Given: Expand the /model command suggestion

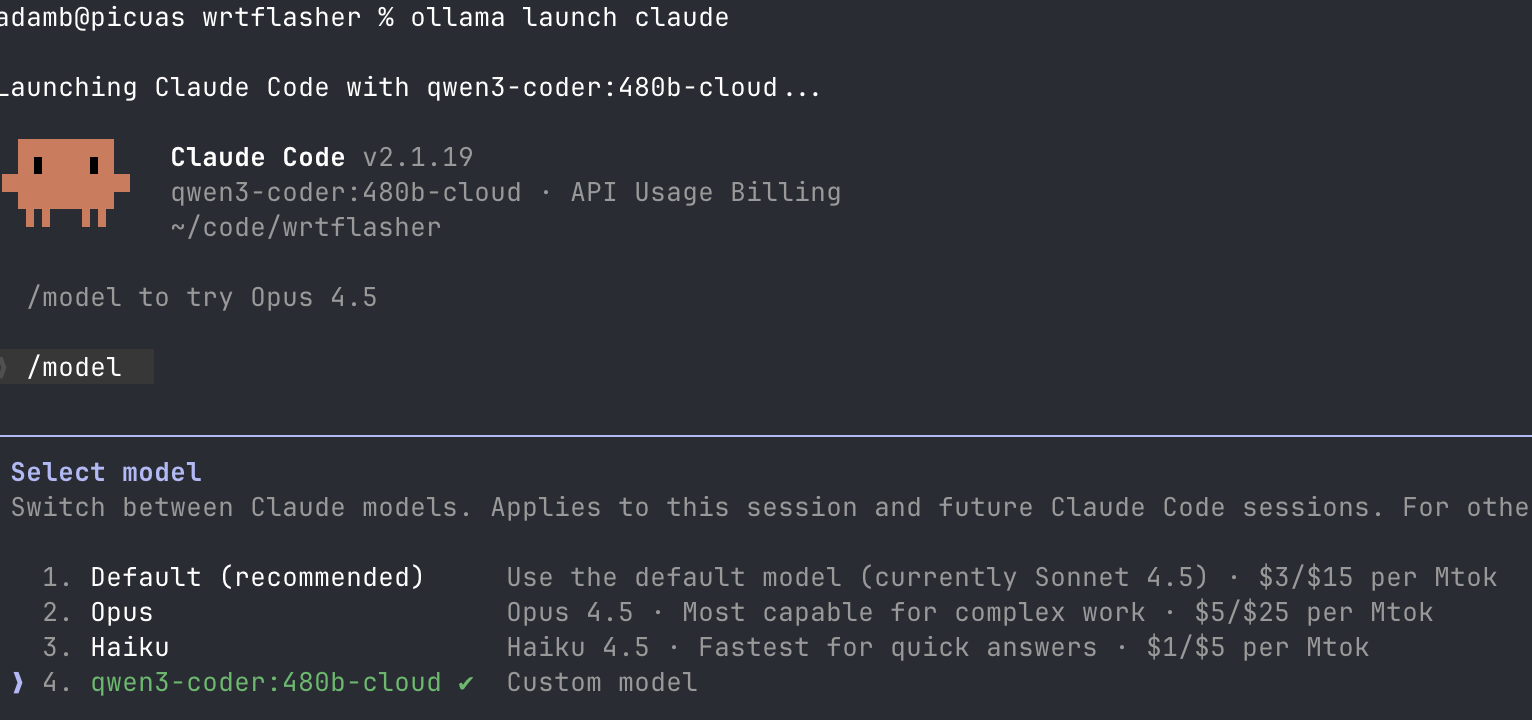Looking at the screenshot, I should click(76, 367).
